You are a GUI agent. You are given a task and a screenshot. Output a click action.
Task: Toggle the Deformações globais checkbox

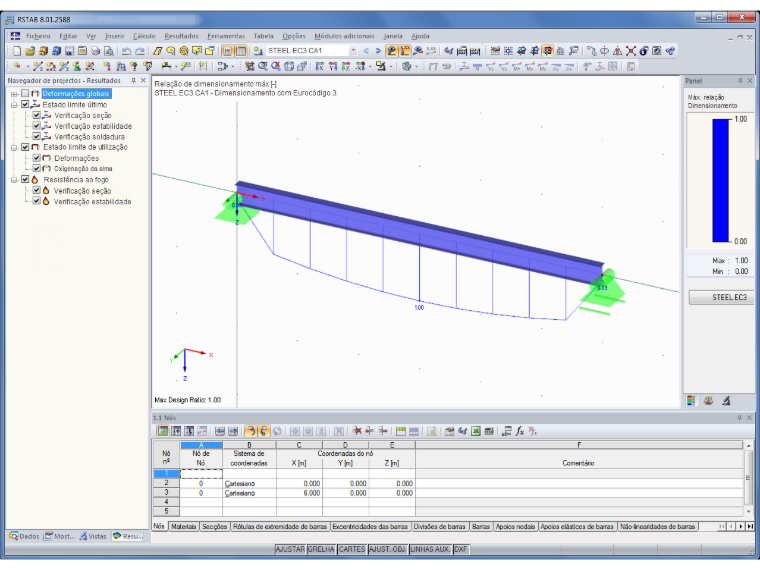pyautogui.click(x=25, y=94)
